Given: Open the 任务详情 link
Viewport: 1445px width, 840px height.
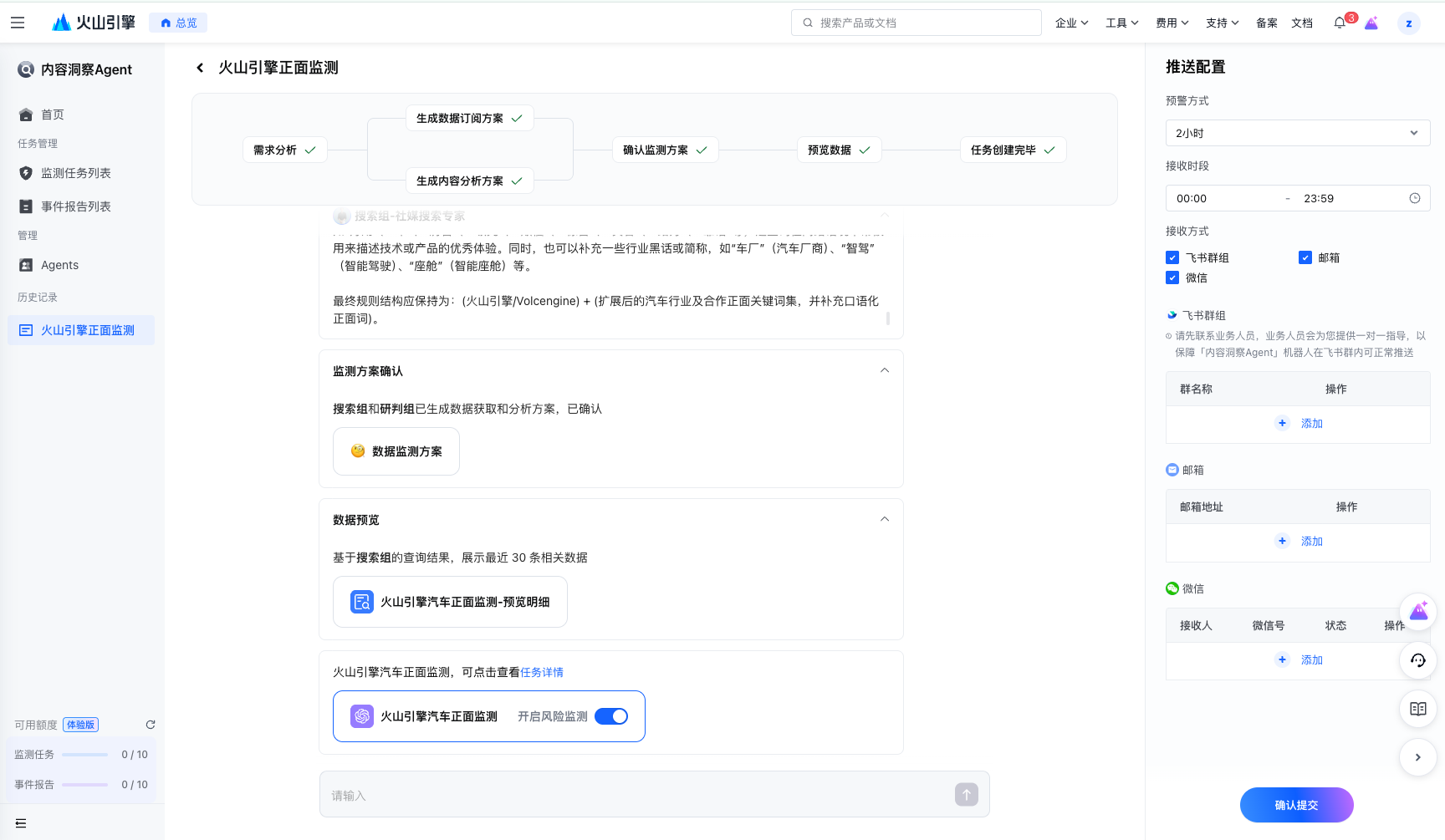Looking at the screenshot, I should 542,672.
